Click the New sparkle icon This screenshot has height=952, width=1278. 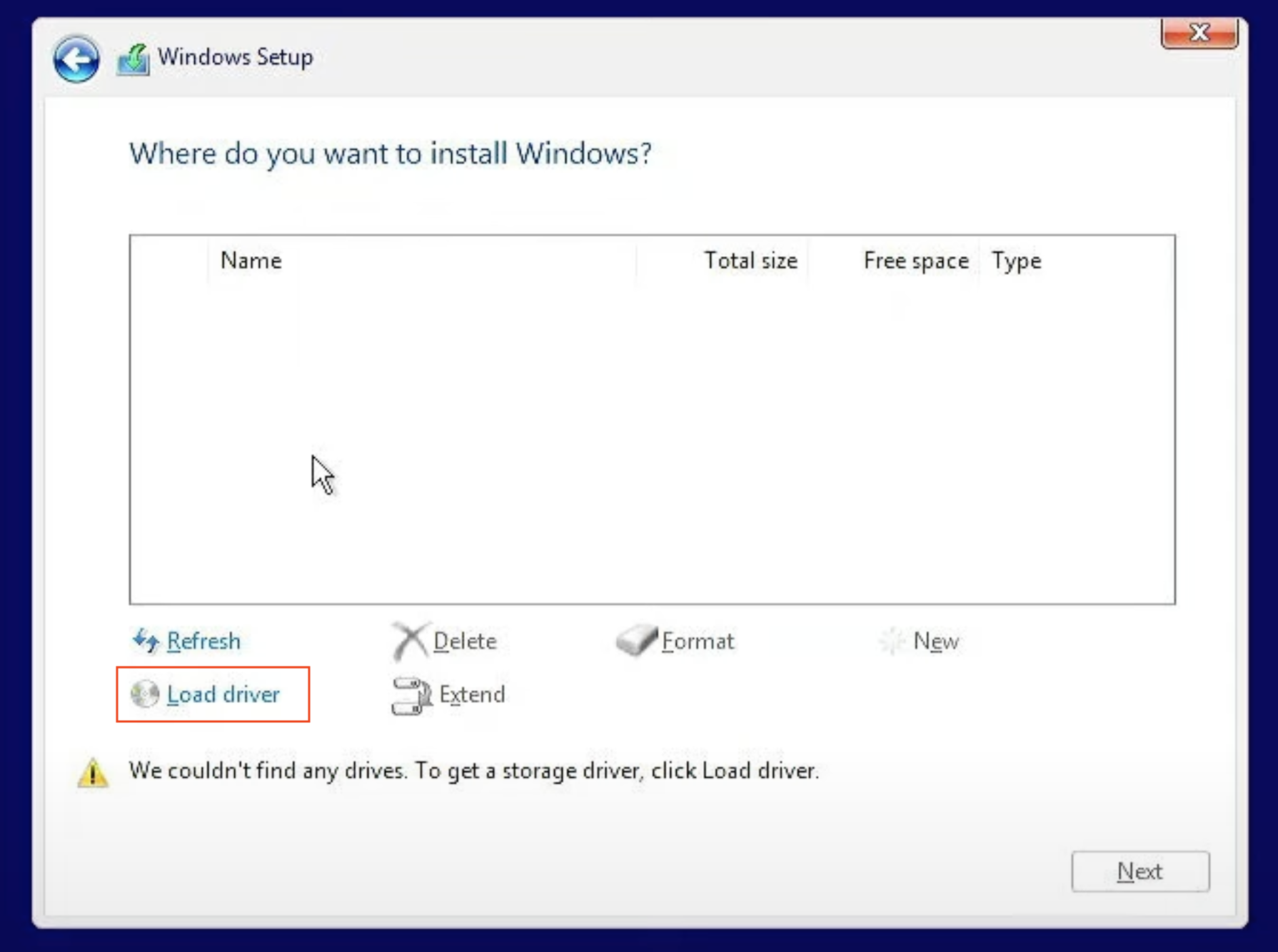892,641
